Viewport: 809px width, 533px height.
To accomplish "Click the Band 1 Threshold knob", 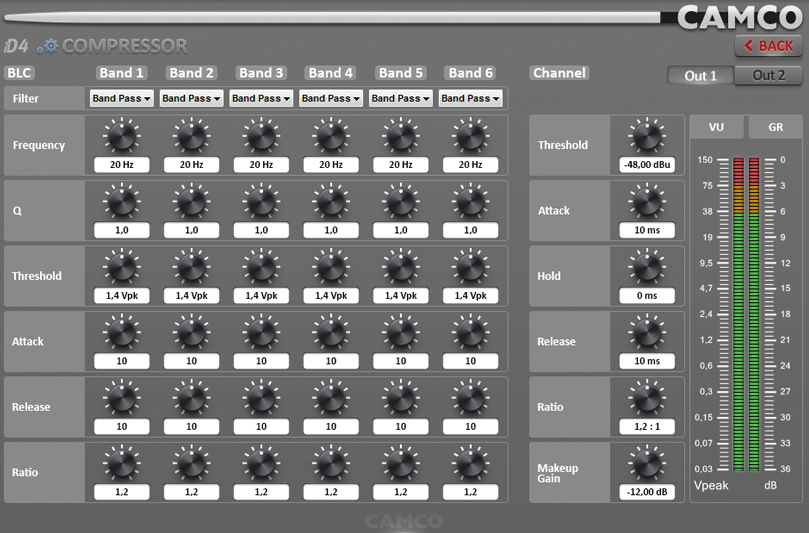I will coord(122,267).
